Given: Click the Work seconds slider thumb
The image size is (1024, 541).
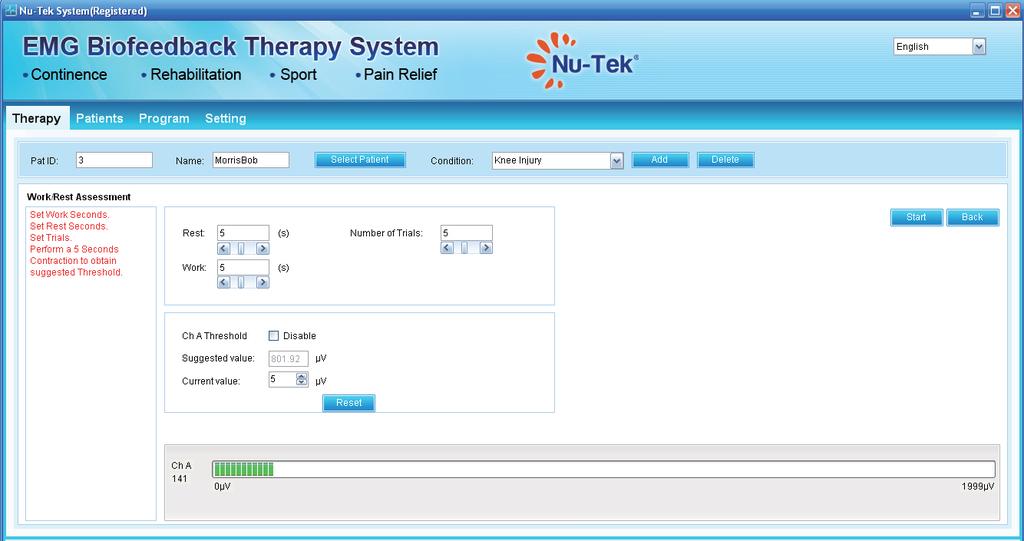Looking at the screenshot, I should pos(241,282).
